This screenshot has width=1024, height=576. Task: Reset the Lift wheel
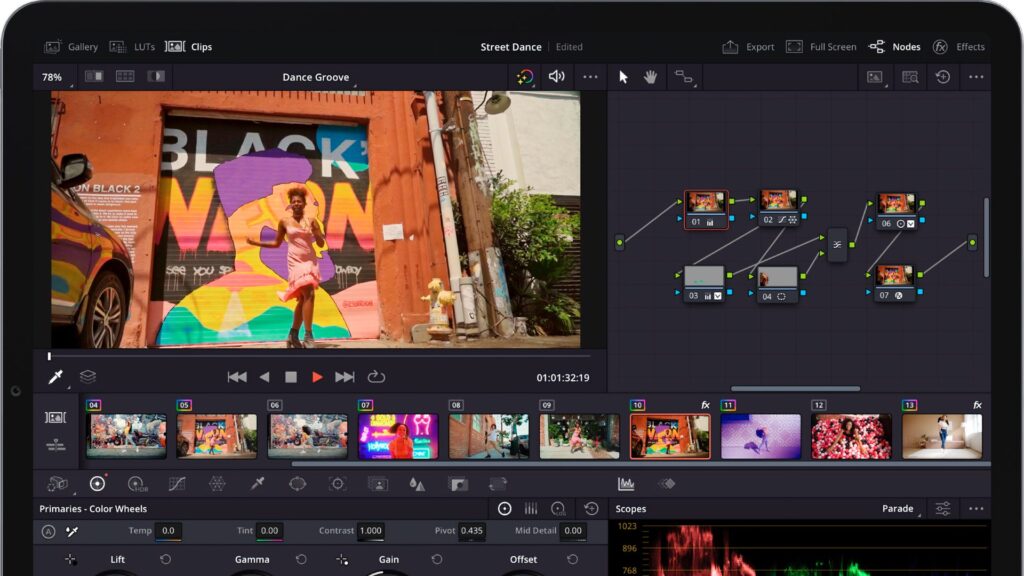coord(166,560)
